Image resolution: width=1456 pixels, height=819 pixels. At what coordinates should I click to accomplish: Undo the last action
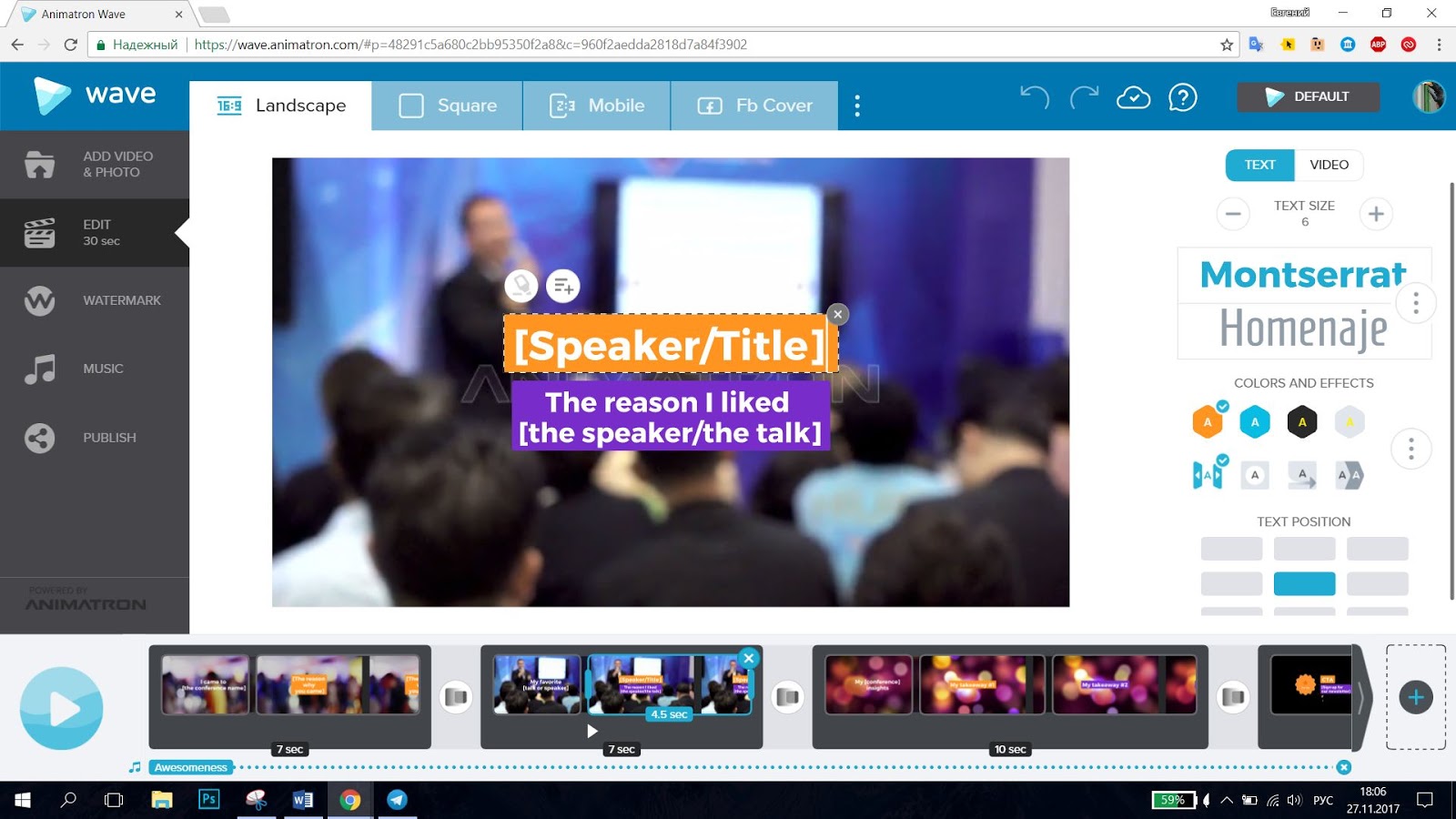coord(1035,97)
